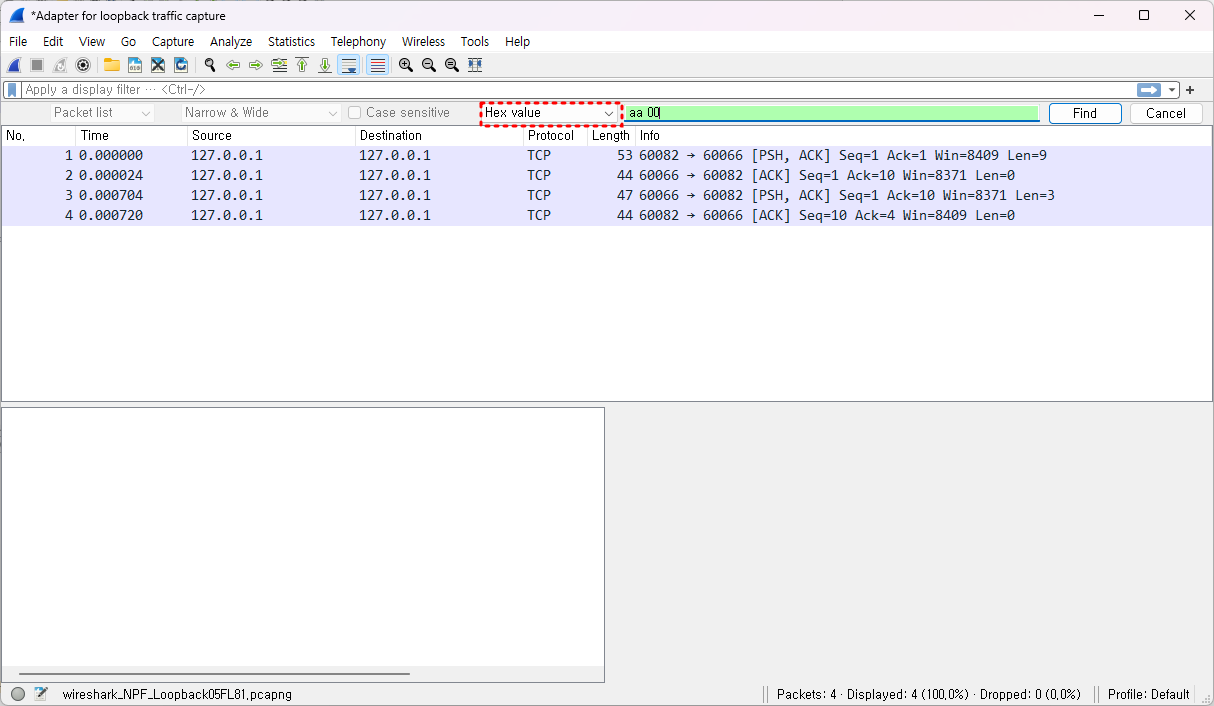
Task: Click the Cancel button in find bar
Action: (x=1166, y=113)
